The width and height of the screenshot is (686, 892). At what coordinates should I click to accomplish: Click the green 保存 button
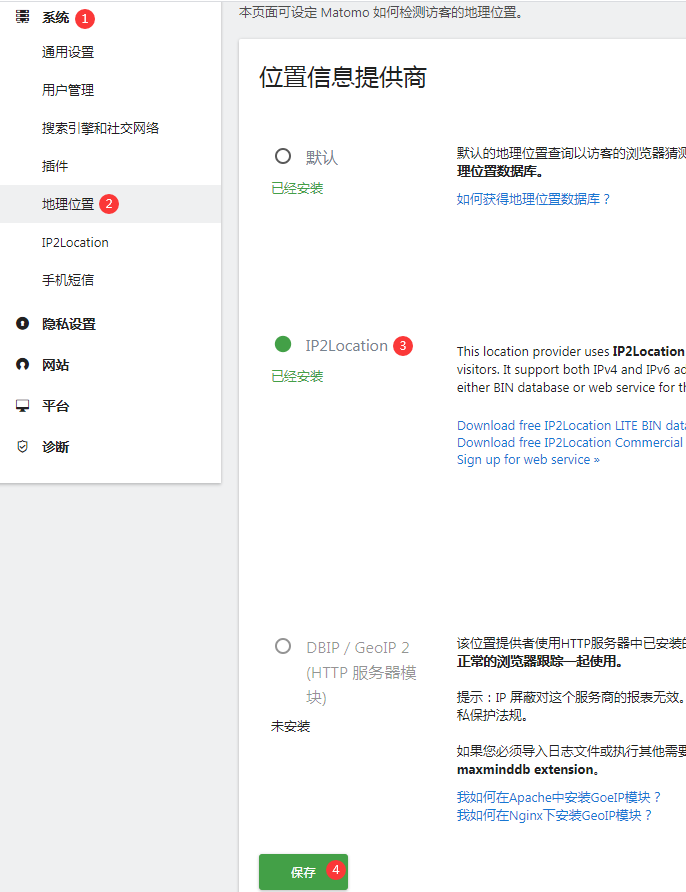click(303, 872)
